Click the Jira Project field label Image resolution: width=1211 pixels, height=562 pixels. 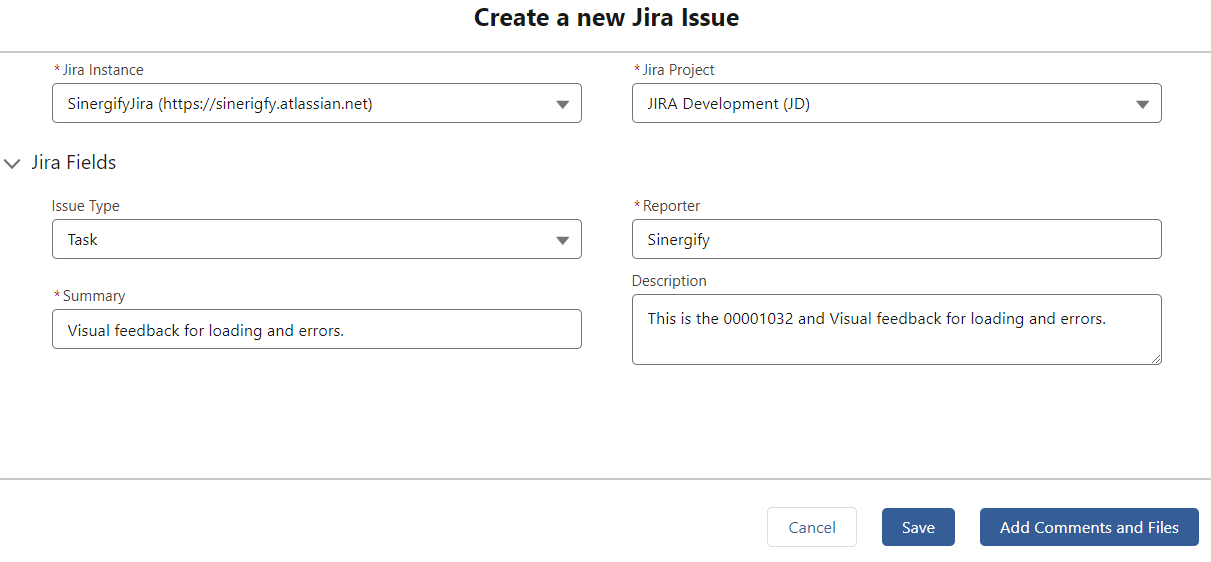pos(679,70)
